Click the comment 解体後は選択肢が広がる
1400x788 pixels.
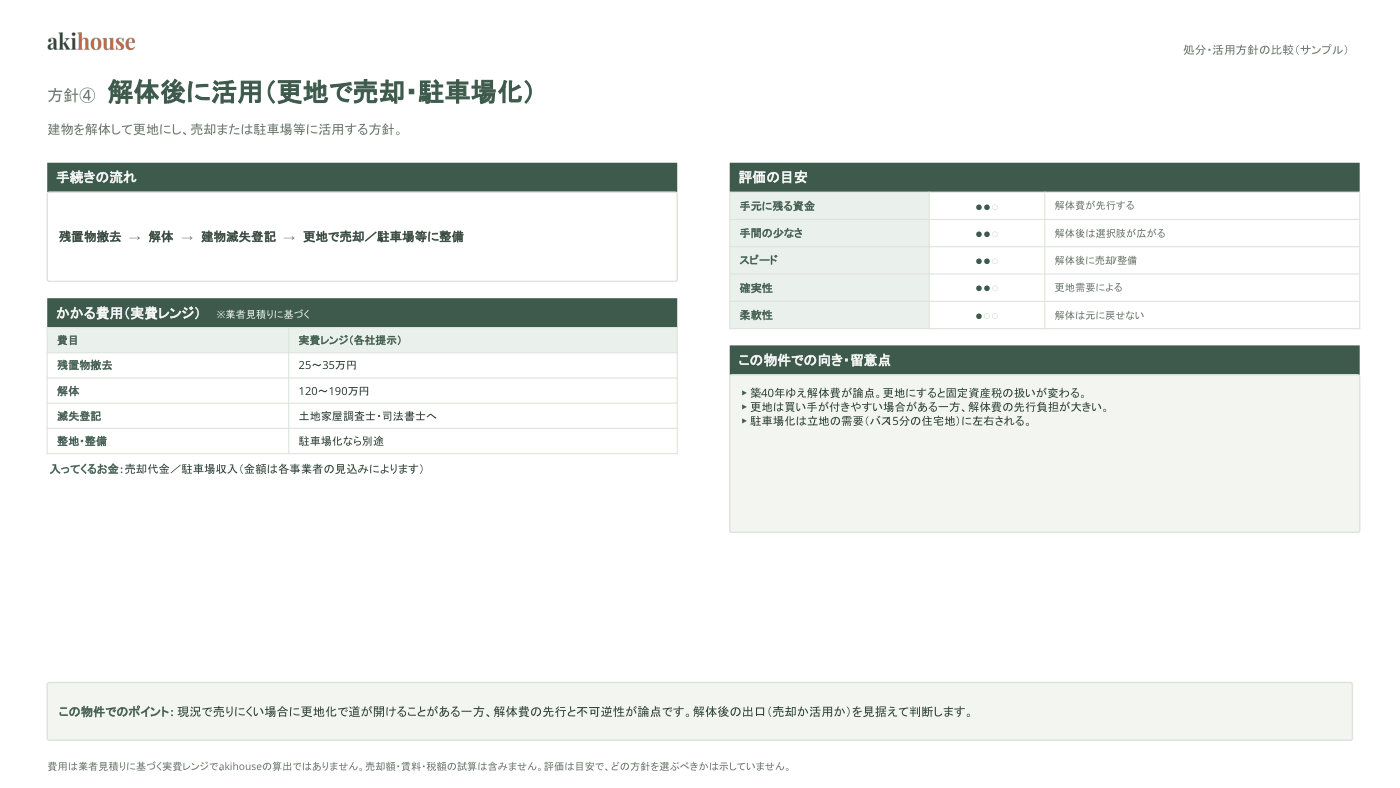pyautogui.click(x=1110, y=233)
